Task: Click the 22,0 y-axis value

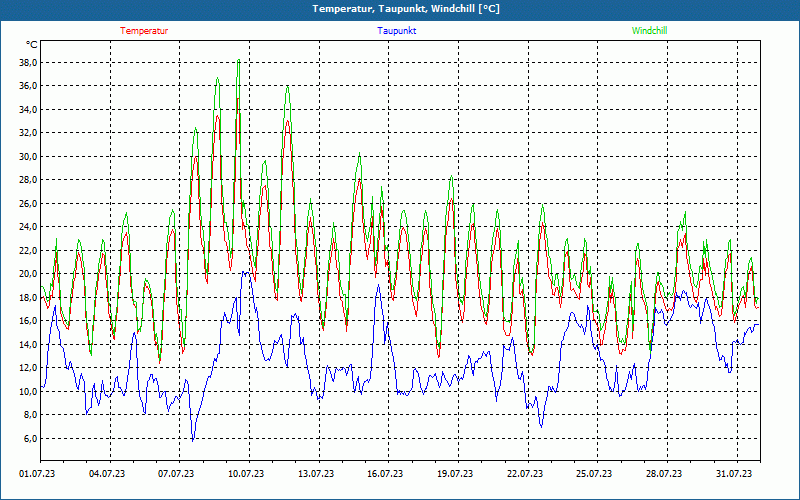Action: (x=29, y=251)
